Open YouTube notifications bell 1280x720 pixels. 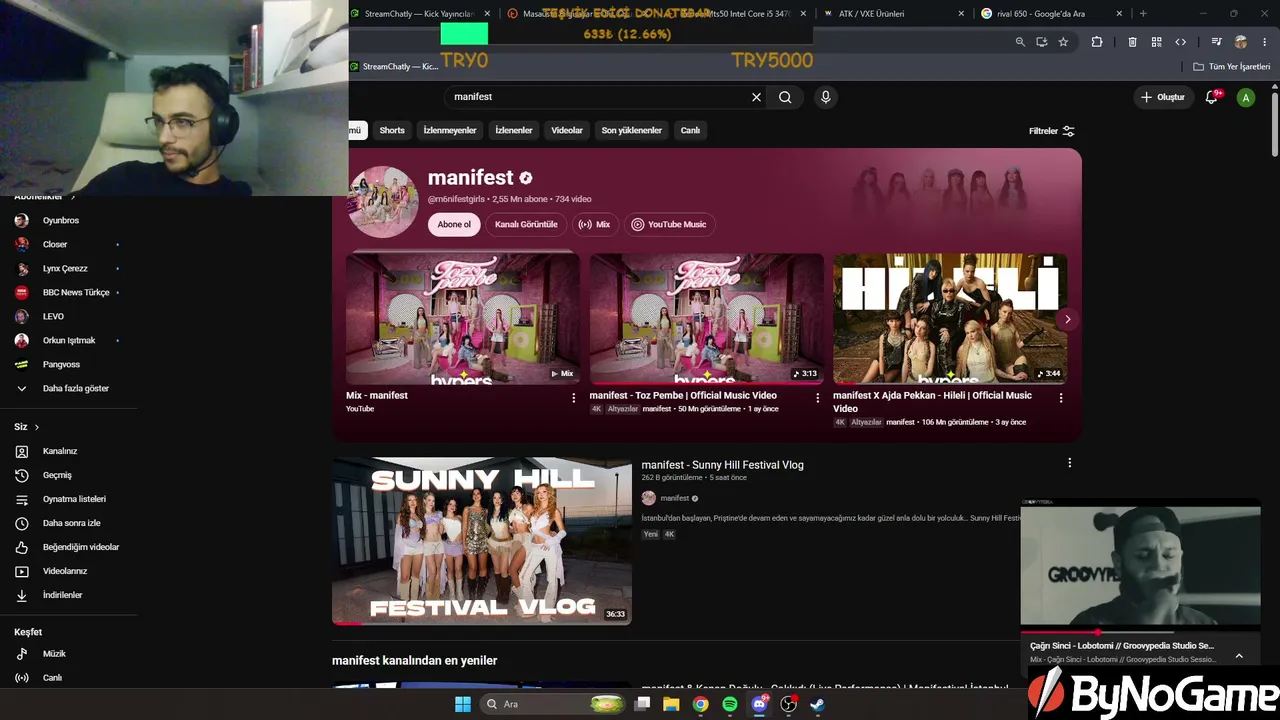[1212, 97]
